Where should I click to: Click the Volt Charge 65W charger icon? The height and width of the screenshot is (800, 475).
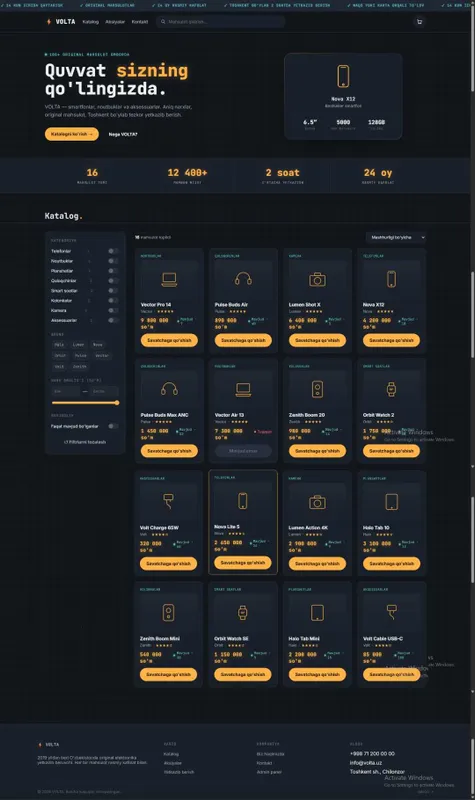coord(168,502)
